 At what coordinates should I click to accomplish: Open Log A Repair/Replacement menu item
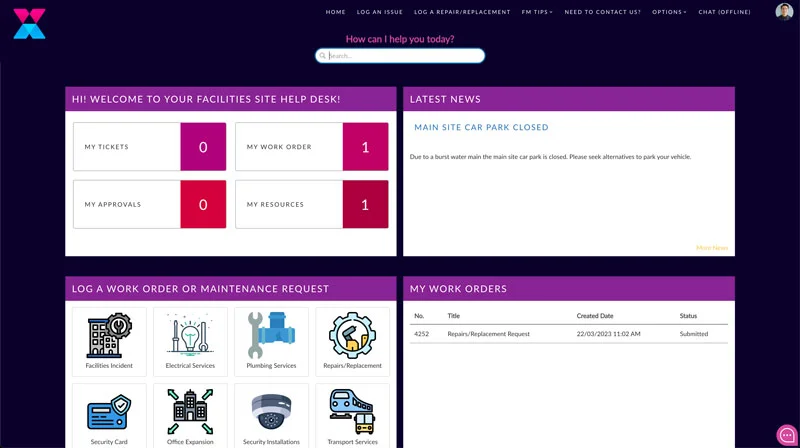[x=462, y=12]
